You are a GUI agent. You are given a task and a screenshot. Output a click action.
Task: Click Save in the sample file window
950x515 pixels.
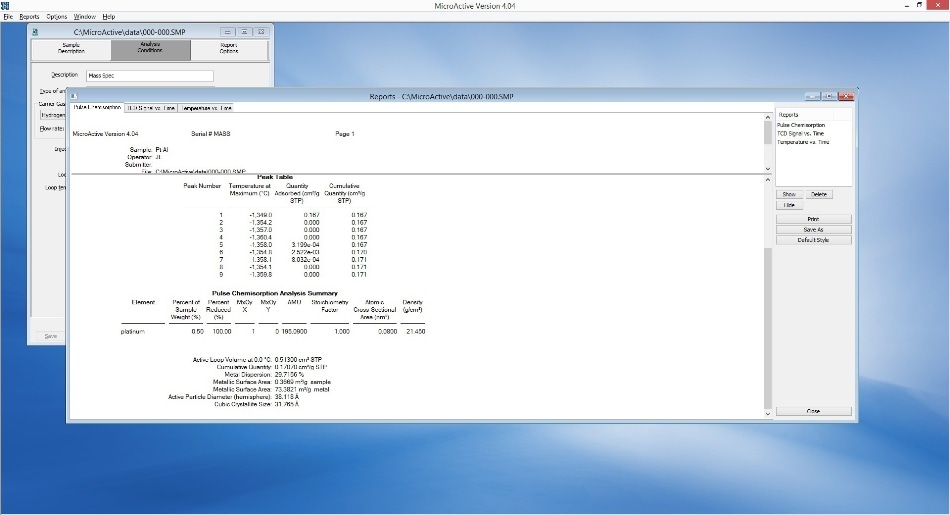(x=51, y=336)
